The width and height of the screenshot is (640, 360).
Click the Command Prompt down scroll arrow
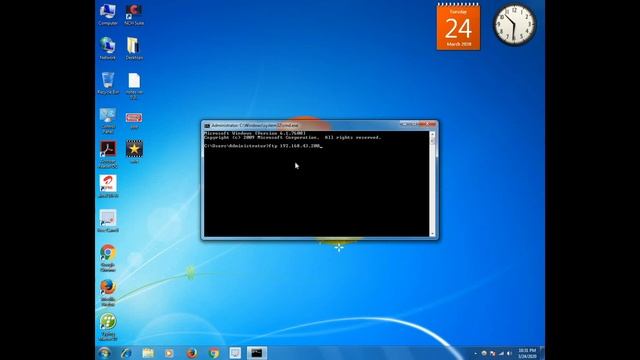(x=432, y=234)
